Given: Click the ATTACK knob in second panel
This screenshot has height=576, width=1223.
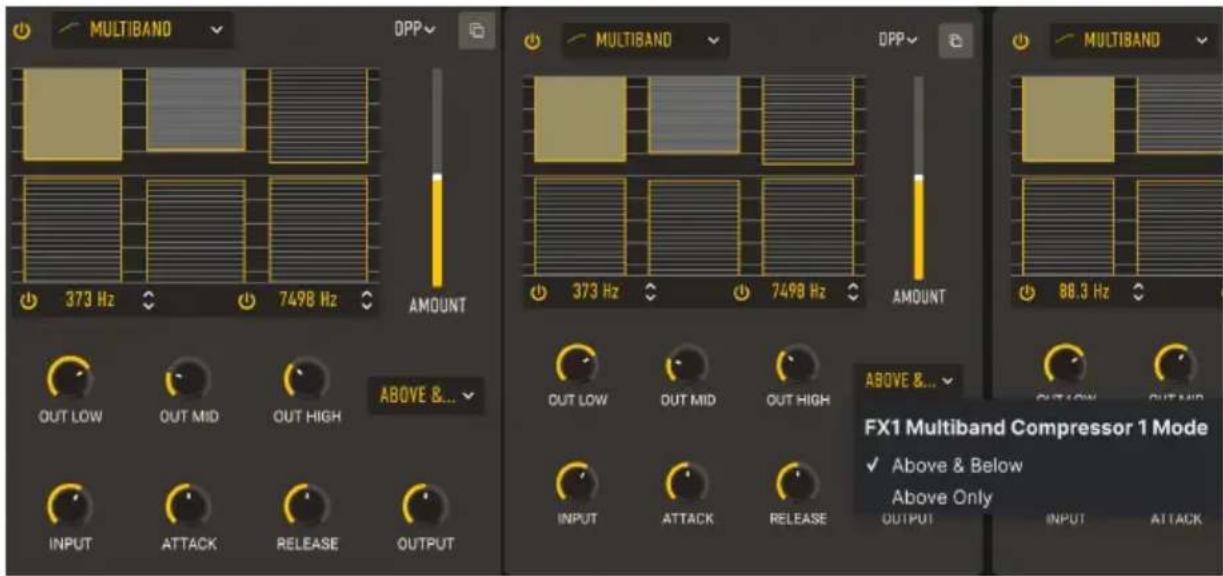Looking at the screenshot, I should pyautogui.click(x=687, y=484).
